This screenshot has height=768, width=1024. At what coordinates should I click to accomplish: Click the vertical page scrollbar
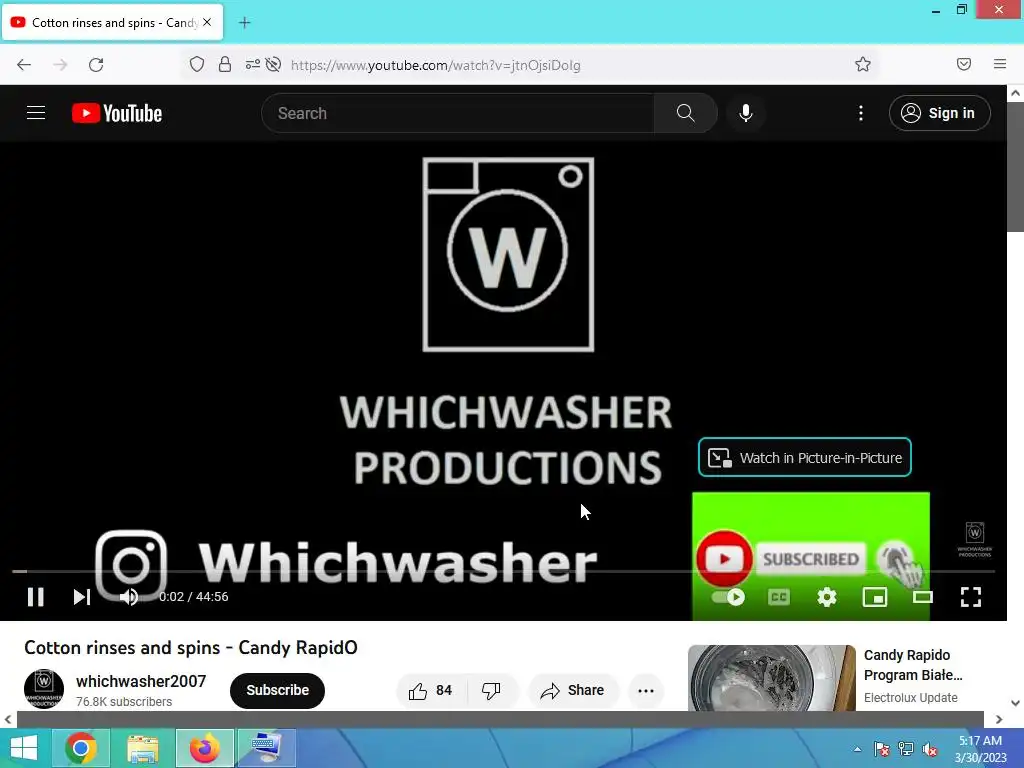click(1015, 167)
